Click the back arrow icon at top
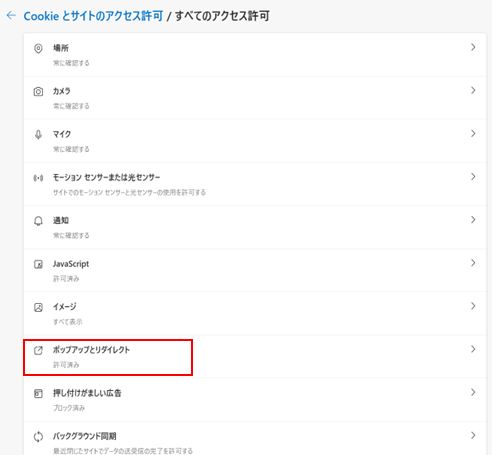The image size is (492, 455). [x=11, y=15]
